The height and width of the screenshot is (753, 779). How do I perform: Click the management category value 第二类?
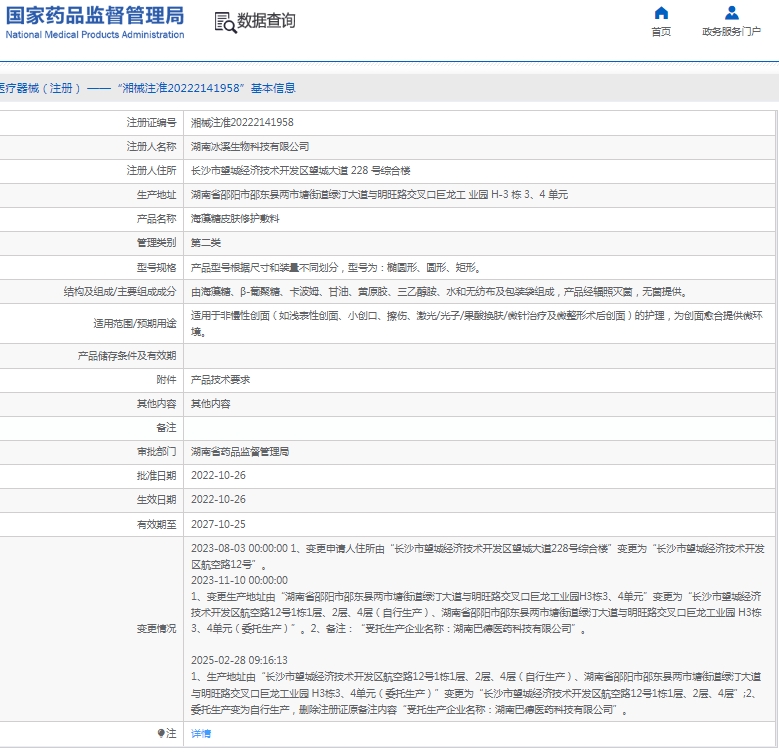(x=206, y=242)
